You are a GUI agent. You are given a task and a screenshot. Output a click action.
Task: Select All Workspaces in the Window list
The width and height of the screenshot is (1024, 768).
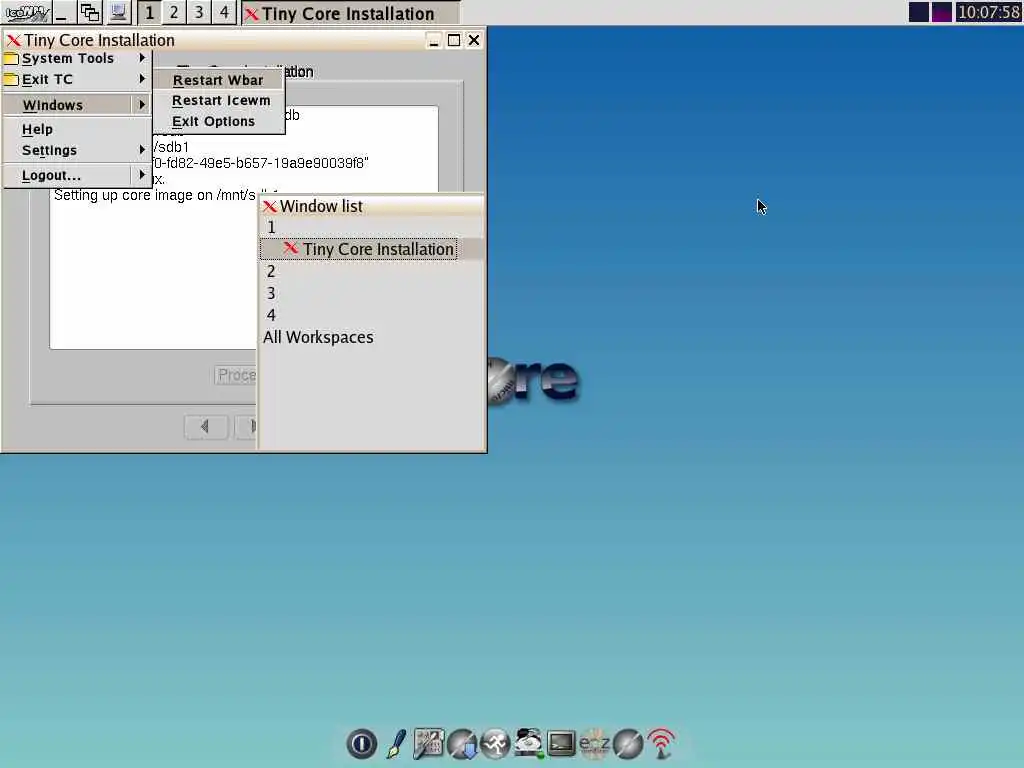pos(371,337)
